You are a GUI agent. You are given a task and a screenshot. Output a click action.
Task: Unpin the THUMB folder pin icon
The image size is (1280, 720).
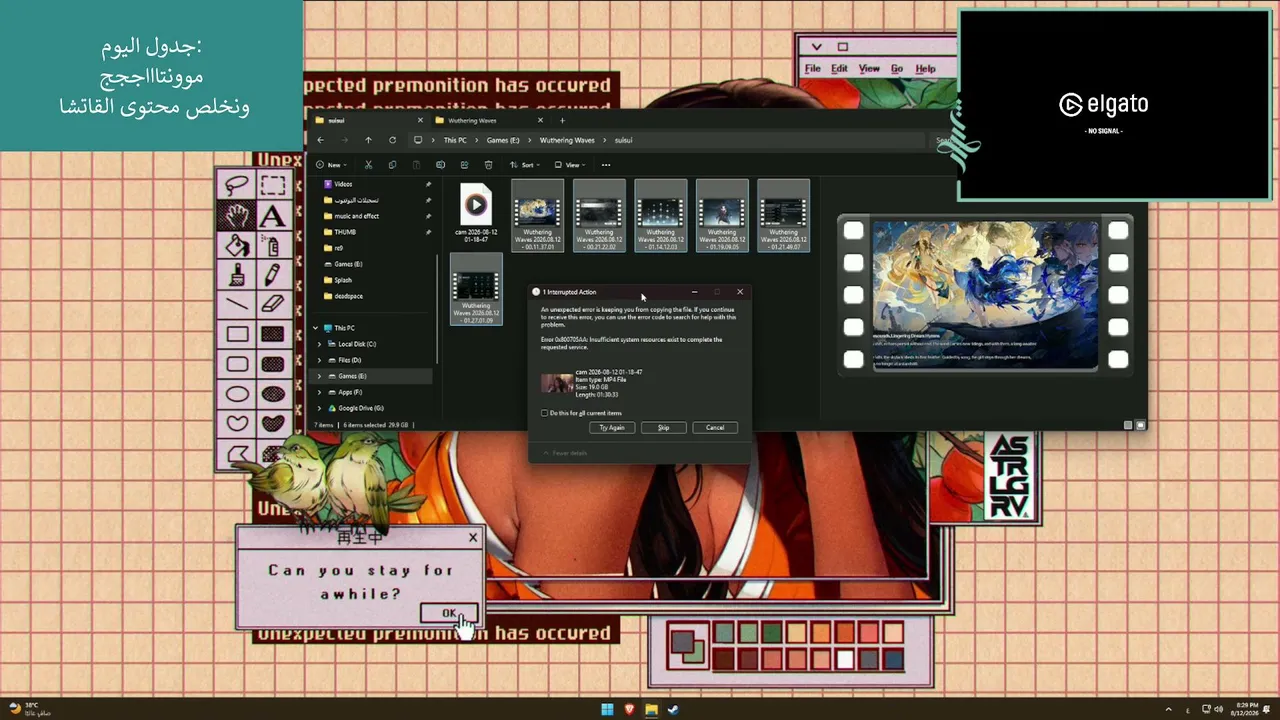(428, 232)
